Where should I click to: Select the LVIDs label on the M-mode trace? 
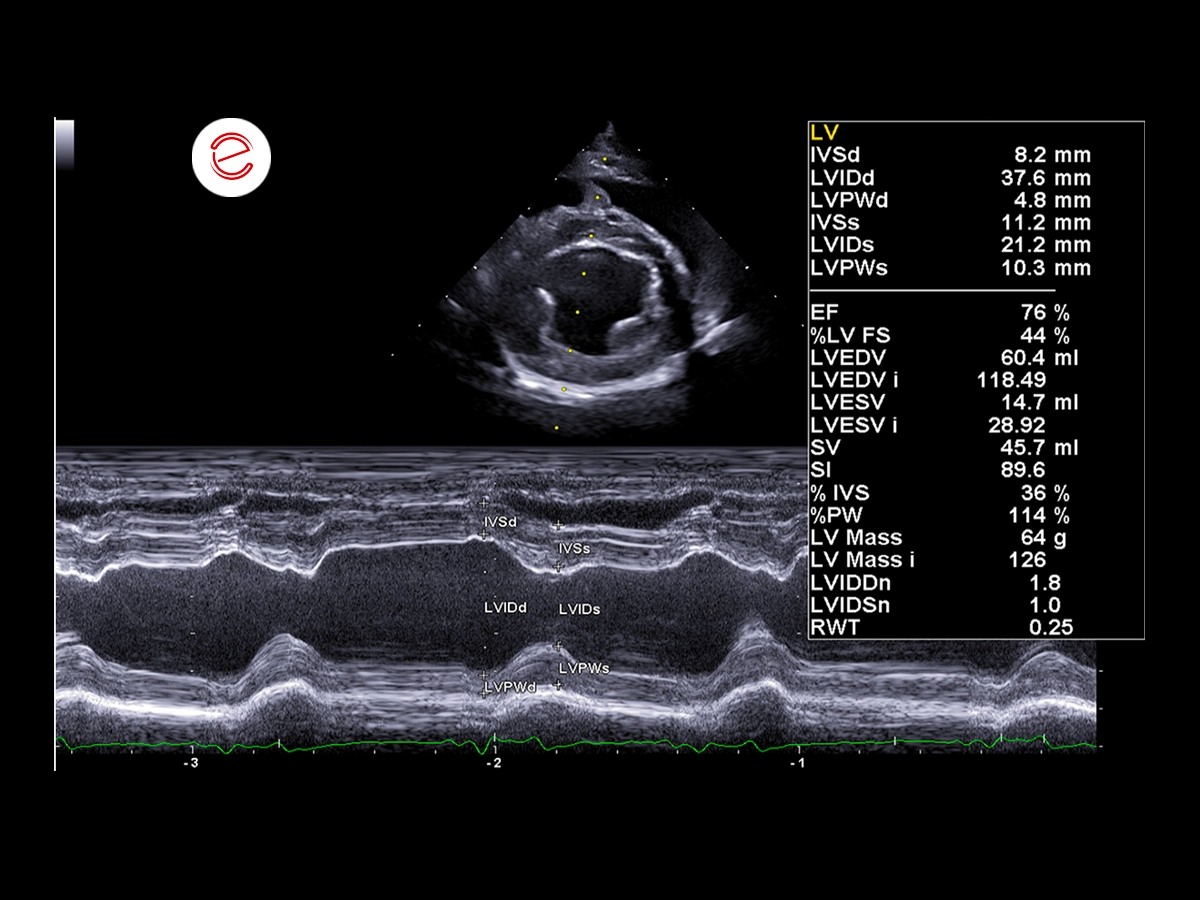click(579, 609)
